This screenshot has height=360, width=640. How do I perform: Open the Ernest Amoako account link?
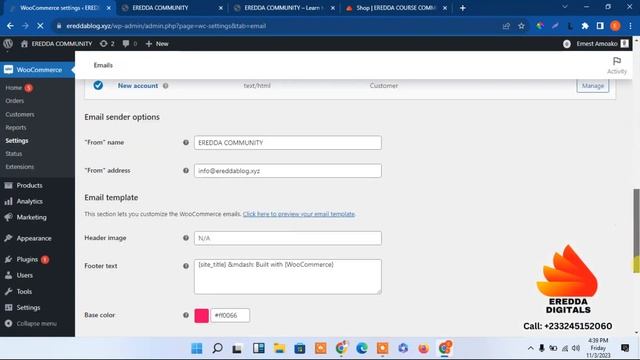coord(597,44)
